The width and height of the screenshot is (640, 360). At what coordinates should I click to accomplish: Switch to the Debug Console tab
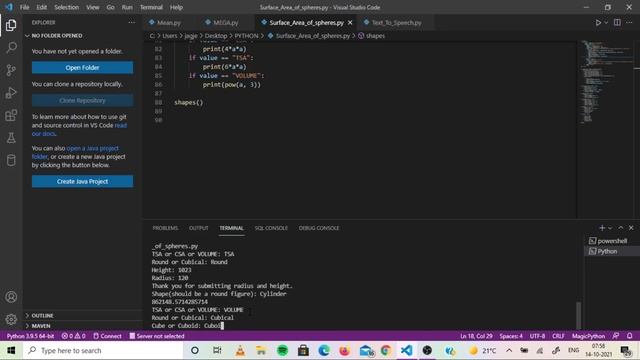tap(319, 228)
